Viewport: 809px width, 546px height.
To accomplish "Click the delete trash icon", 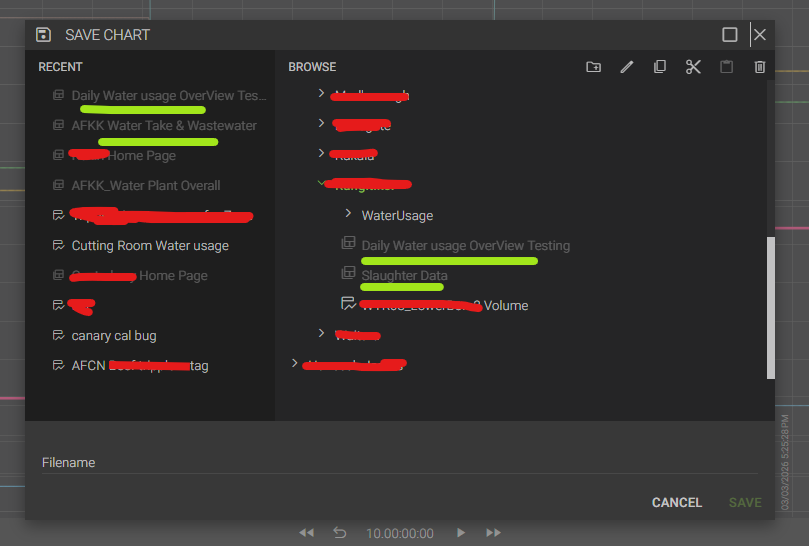I will 759,67.
